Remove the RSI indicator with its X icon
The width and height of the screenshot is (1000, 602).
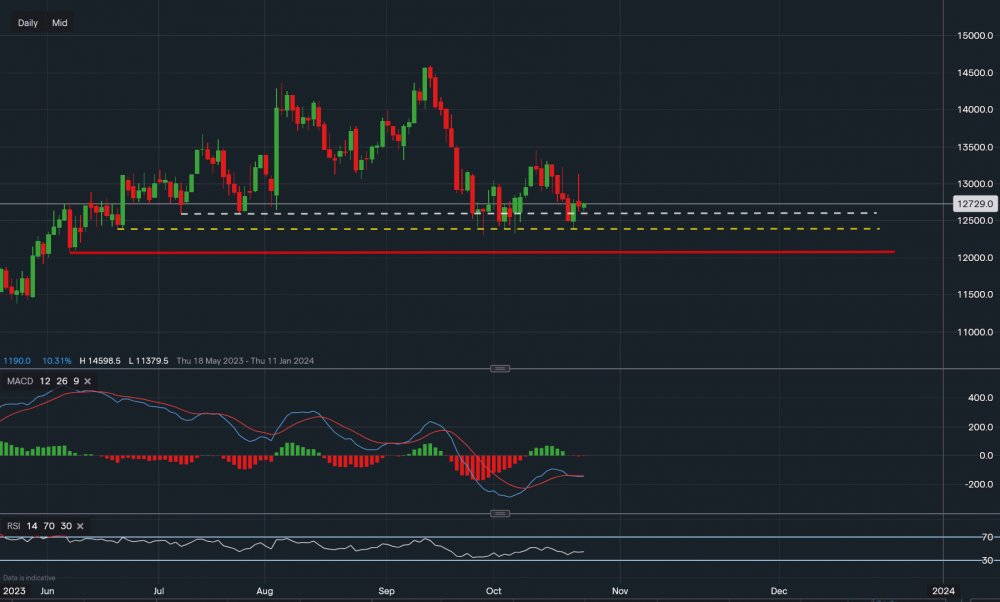point(80,526)
